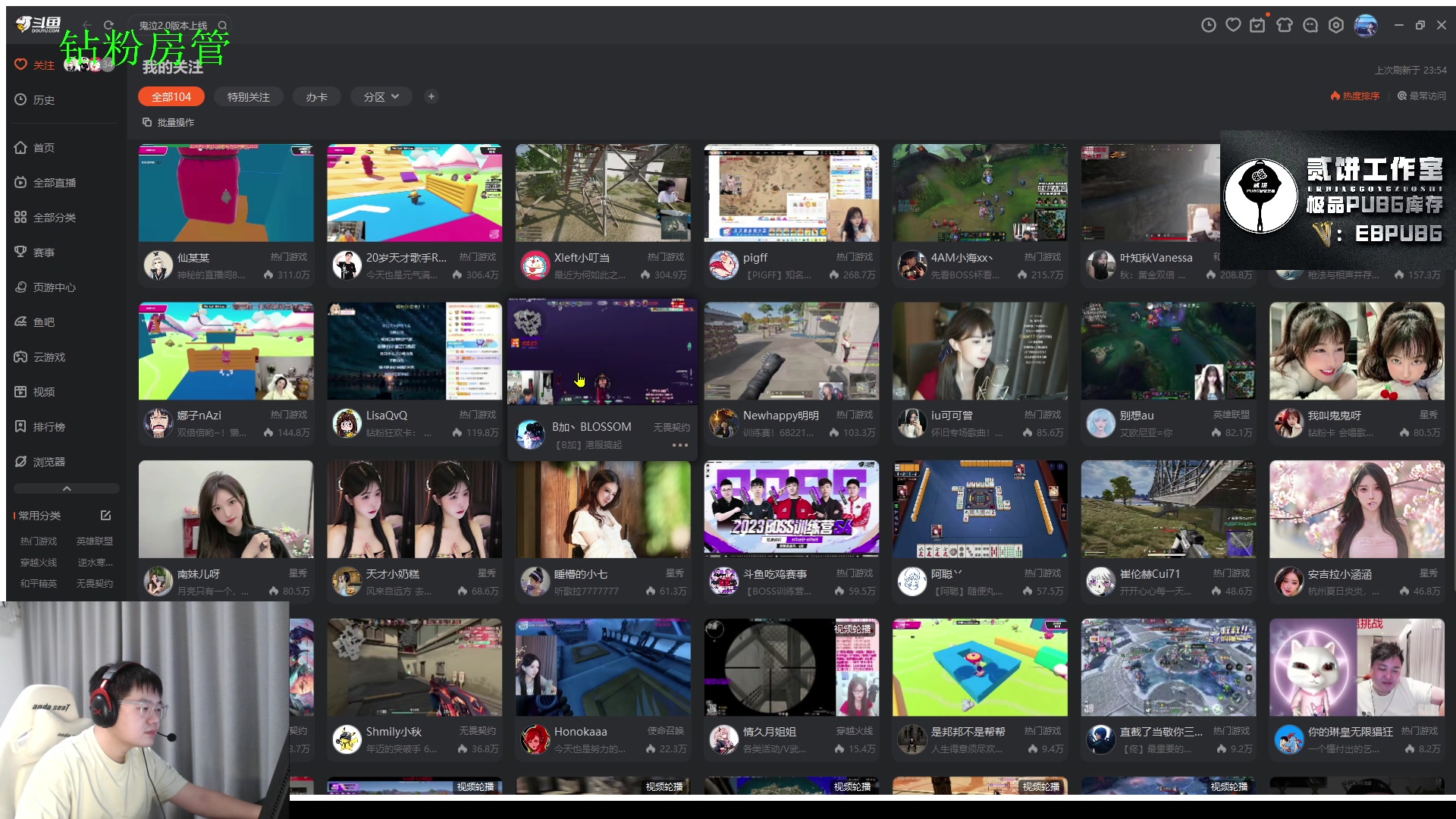1456x819 pixels.
Task: Click the plus button to add a group
Action: pos(431,96)
